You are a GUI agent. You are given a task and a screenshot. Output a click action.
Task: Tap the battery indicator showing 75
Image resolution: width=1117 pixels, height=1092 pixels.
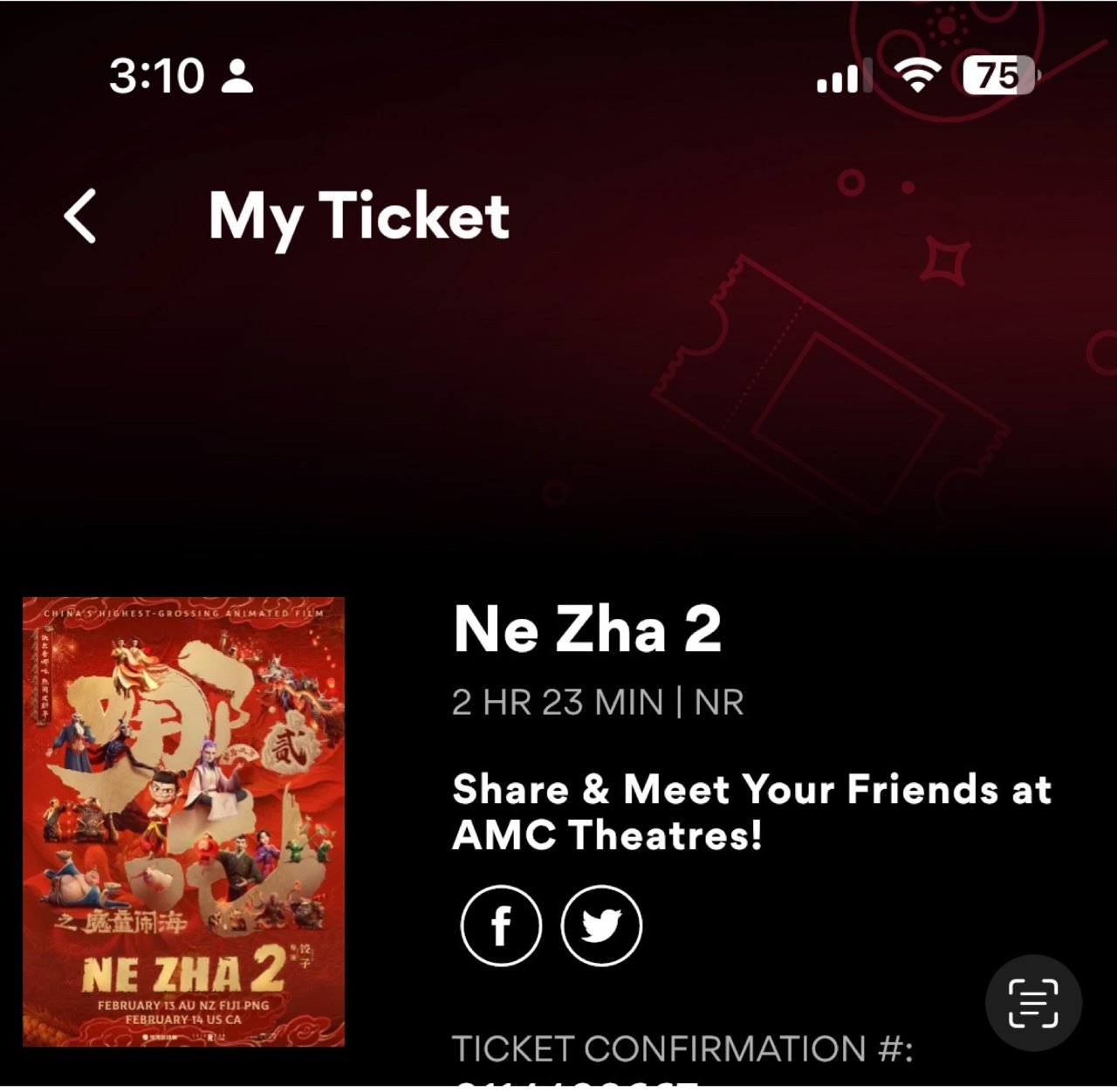[1000, 76]
